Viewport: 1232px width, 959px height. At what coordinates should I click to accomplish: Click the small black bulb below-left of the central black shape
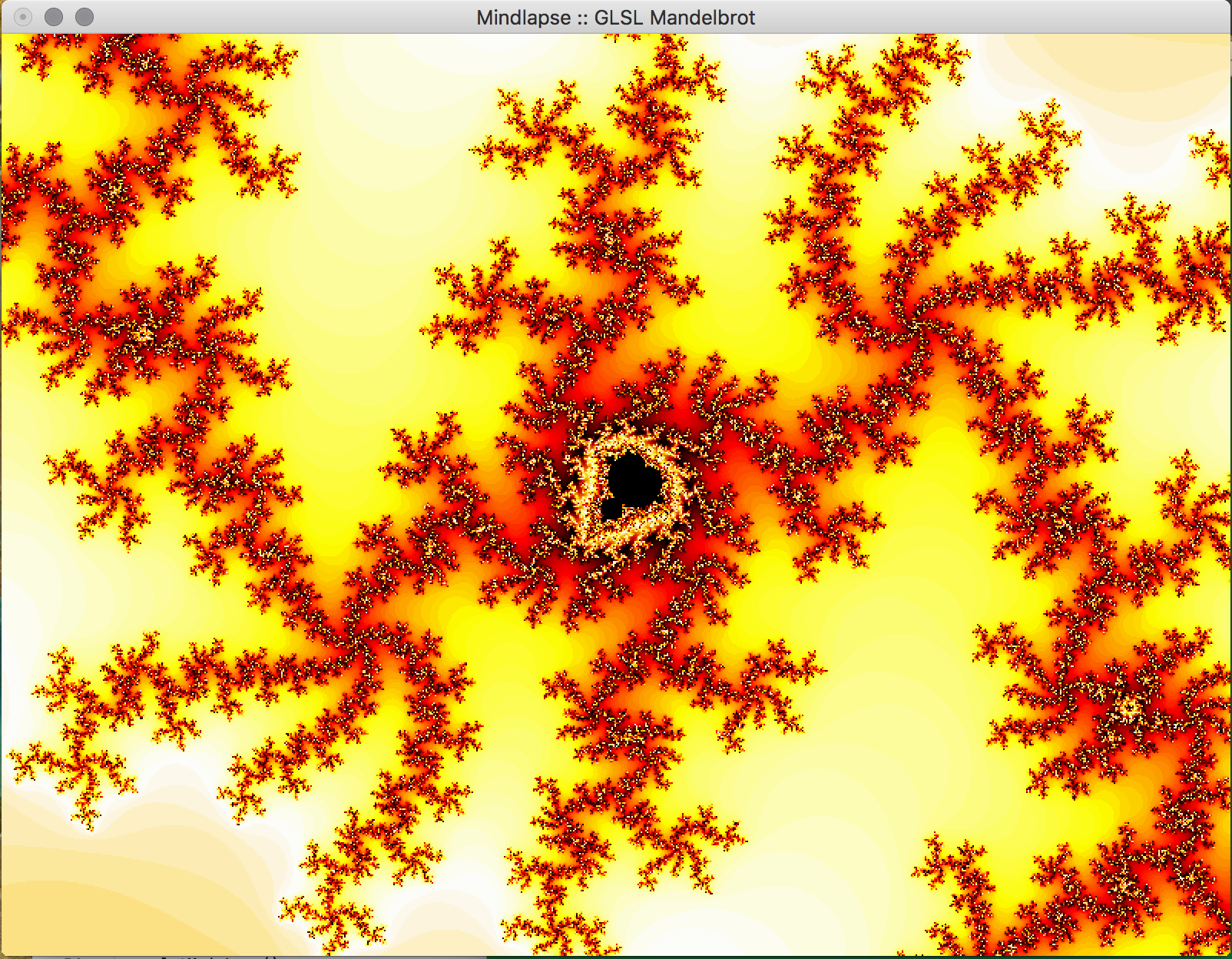point(611,509)
